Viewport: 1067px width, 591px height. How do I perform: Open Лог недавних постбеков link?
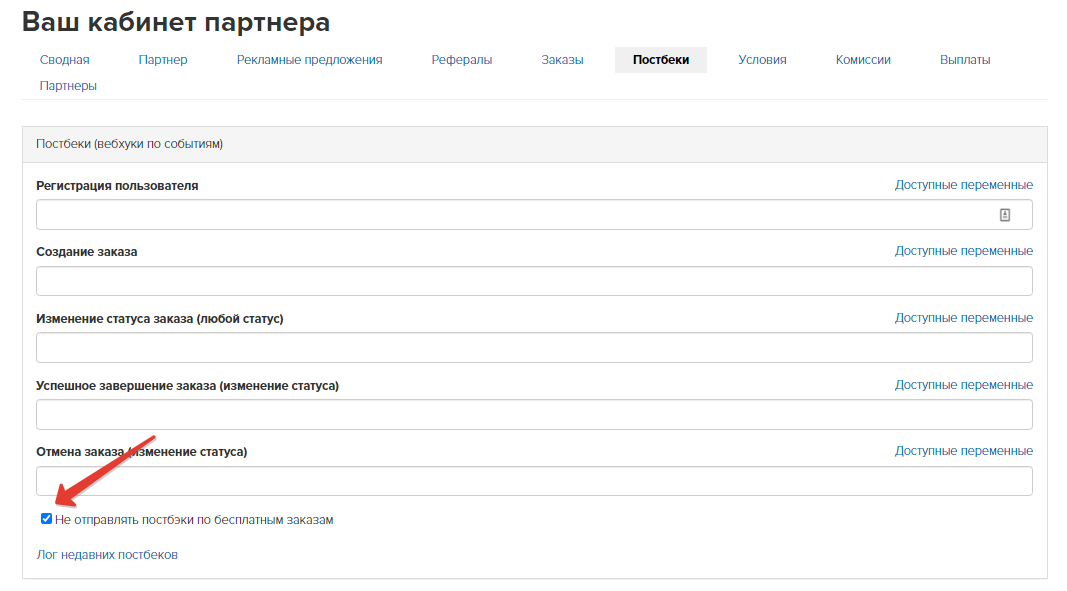pyautogui.click(x=107, y=555)
